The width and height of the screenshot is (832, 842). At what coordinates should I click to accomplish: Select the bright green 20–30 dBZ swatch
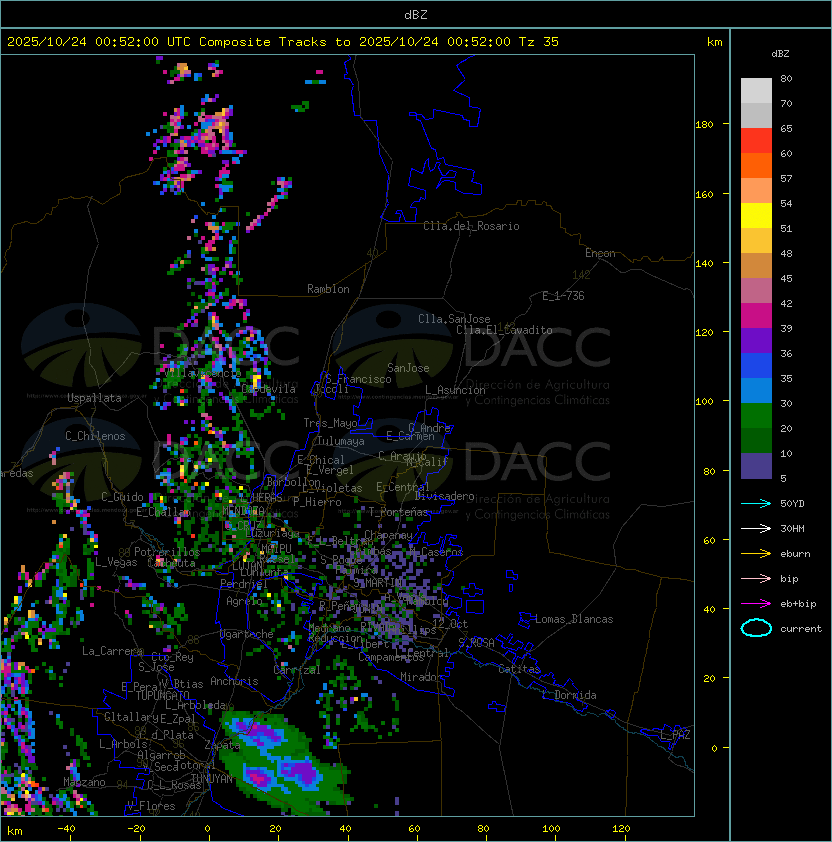point(756,416)
